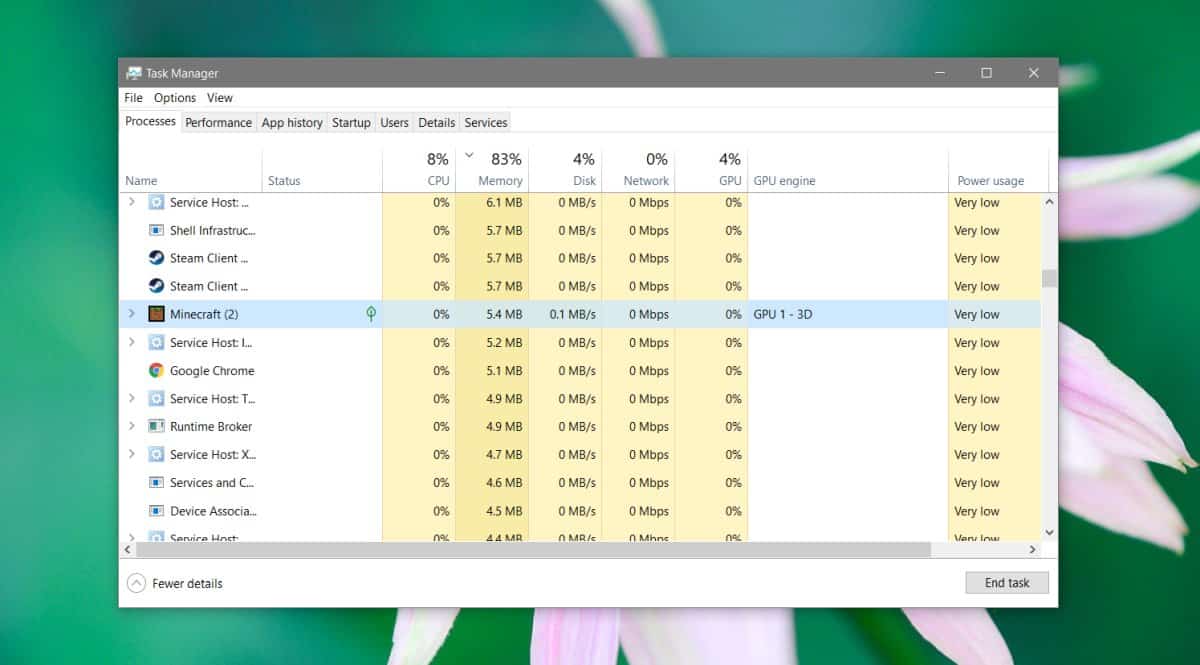Click the right arrow of the horizontal scrollbar
This screenshot has height=665, width=1200.
pos(1033,549)
